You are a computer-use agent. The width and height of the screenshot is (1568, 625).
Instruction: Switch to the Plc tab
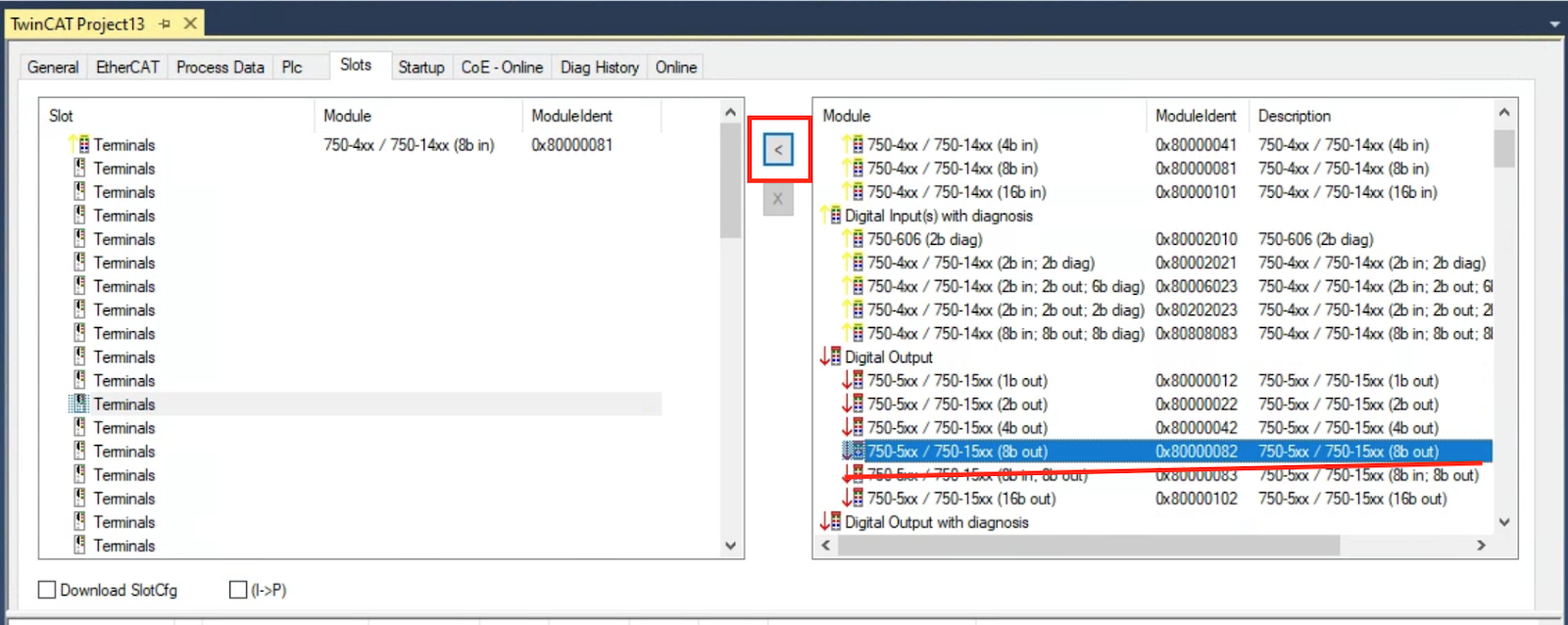[x=292, y=68]
